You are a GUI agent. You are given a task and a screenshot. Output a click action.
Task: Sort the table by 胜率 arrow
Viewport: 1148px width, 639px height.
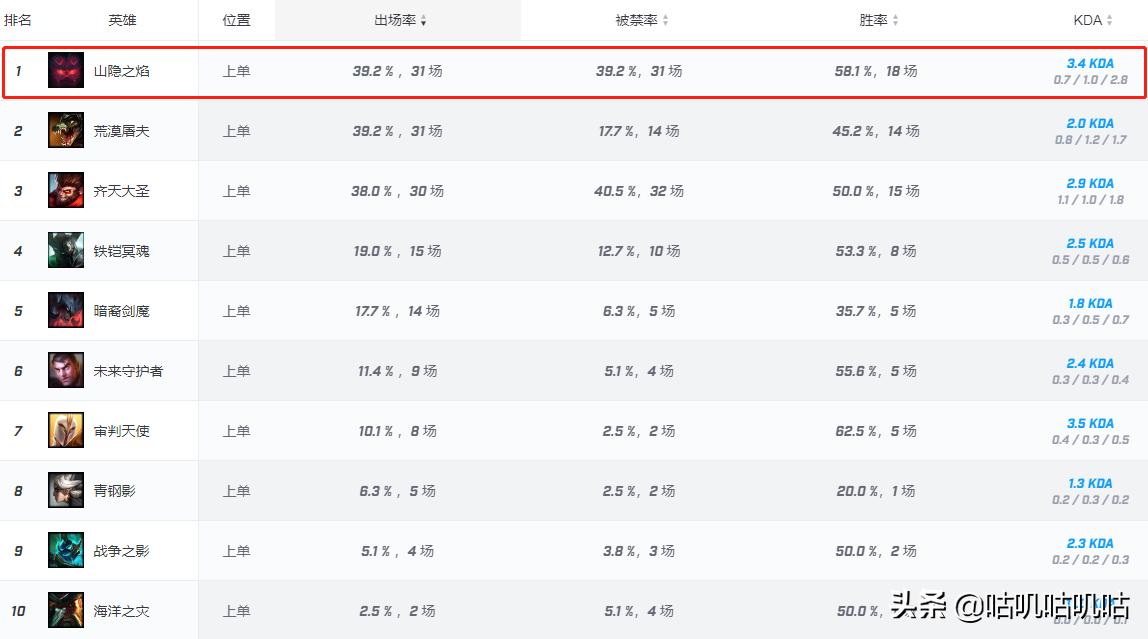coord(895,21)
